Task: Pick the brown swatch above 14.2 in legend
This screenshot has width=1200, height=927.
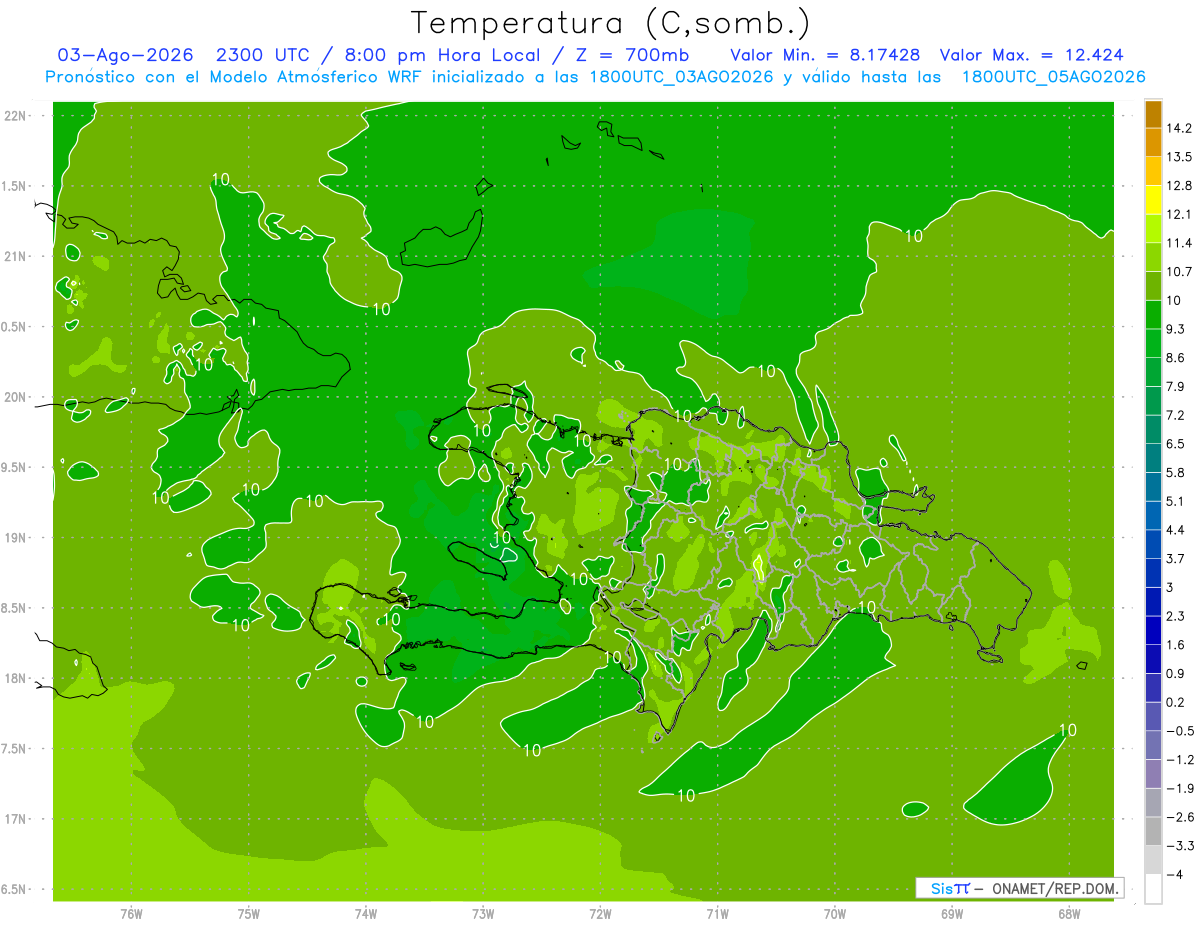Action: 1153,115
